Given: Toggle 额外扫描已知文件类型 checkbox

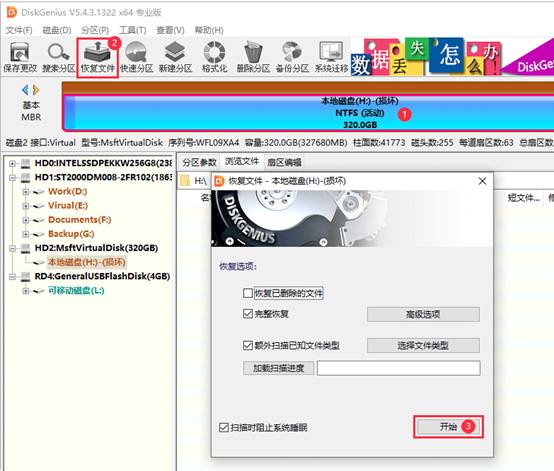Looking at the screenshot, I should tap(248, 345).
